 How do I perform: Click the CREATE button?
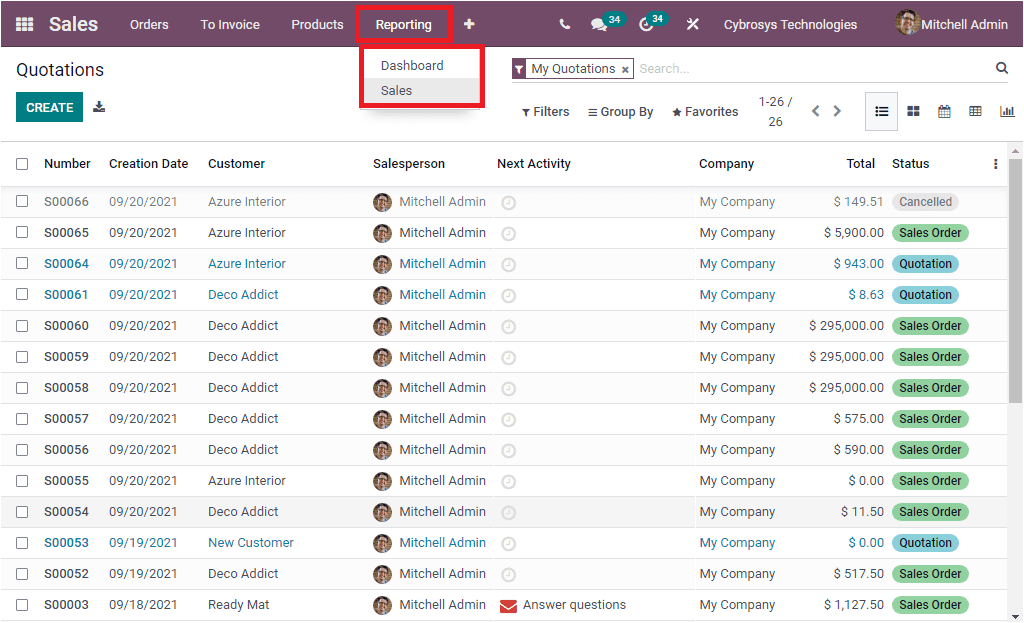click(x=49, y=105)
